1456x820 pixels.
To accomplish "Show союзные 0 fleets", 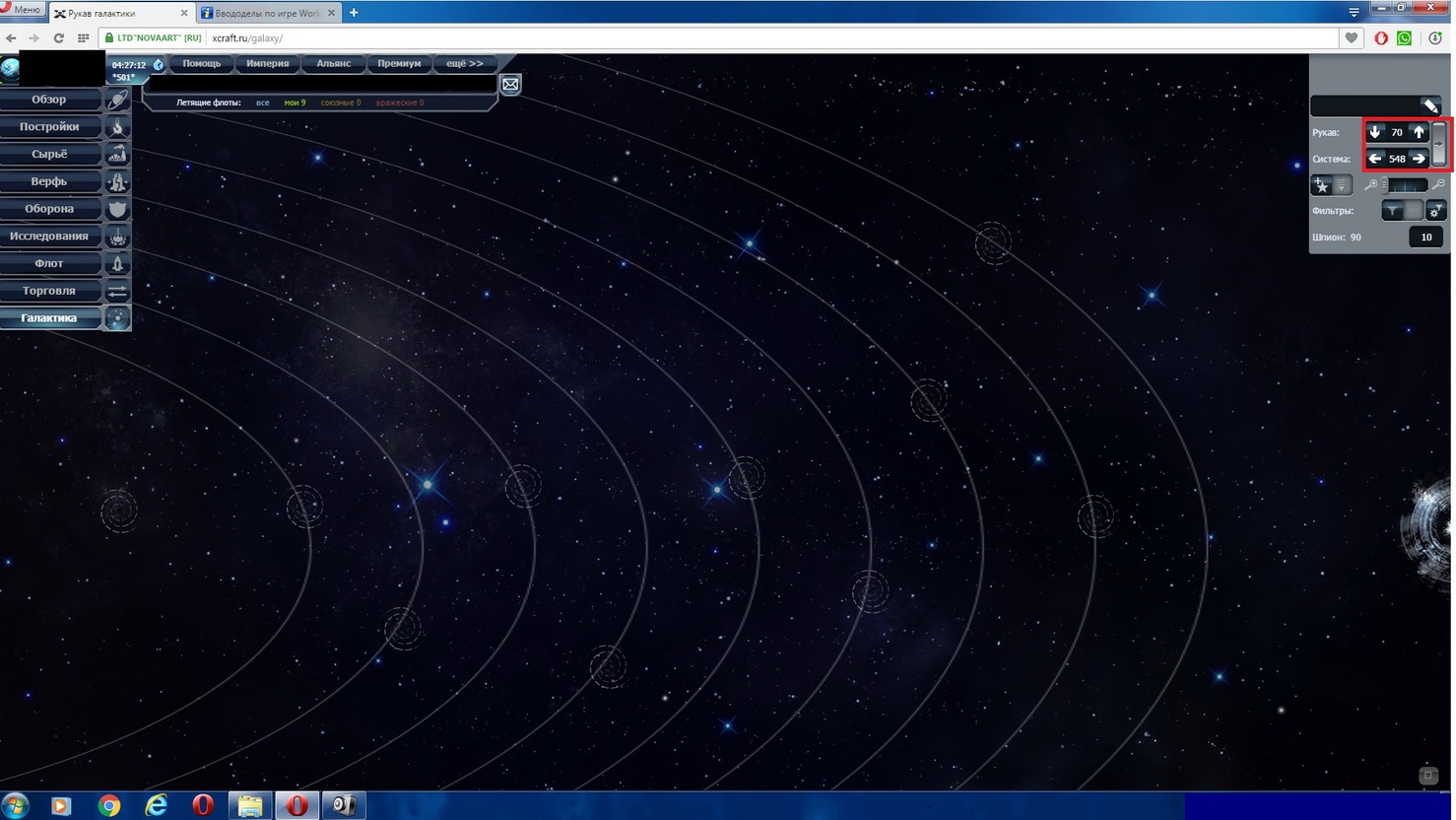I will click(341, 102).
